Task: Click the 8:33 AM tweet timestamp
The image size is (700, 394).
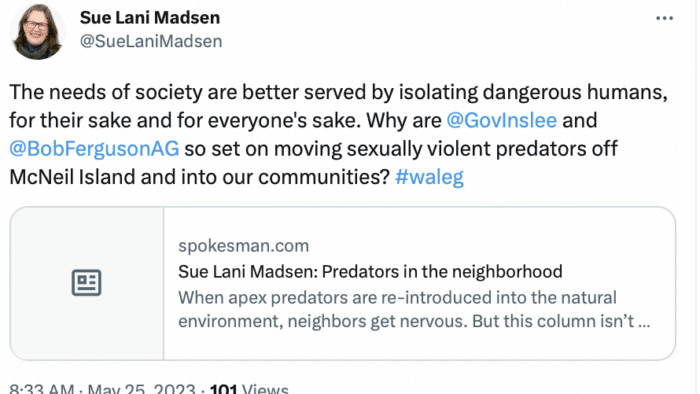Action: tap(42, 389)
